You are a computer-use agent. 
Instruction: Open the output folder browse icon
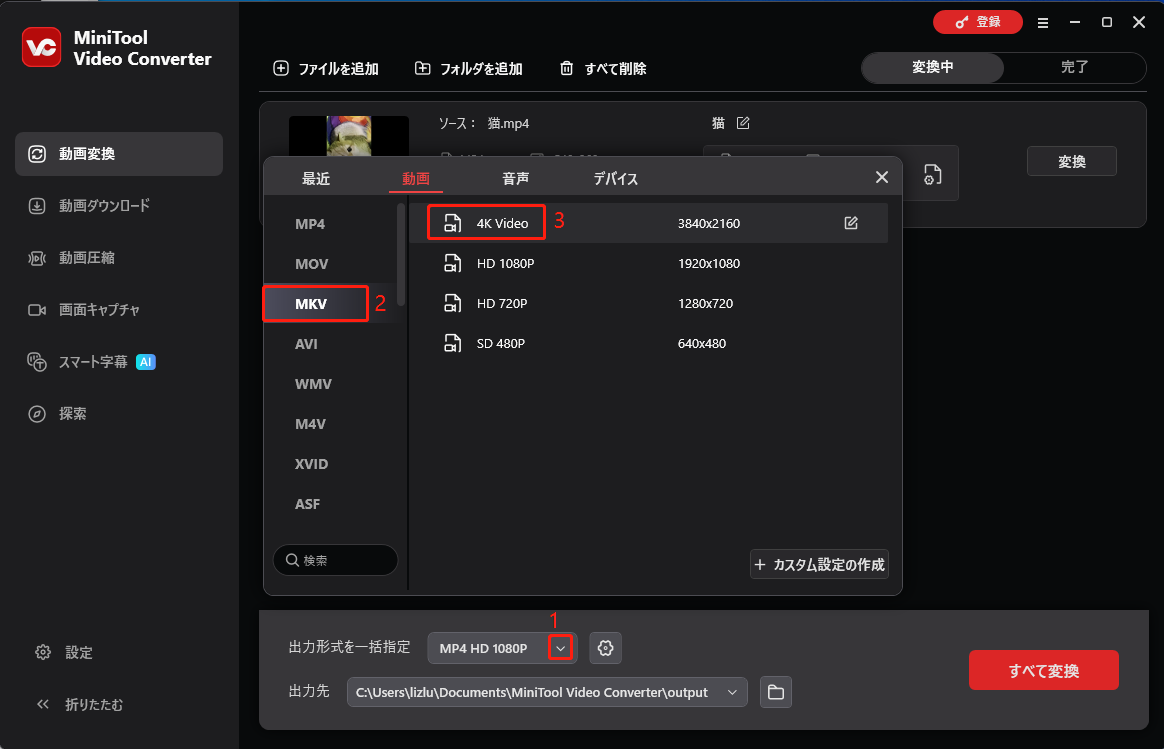775,691
